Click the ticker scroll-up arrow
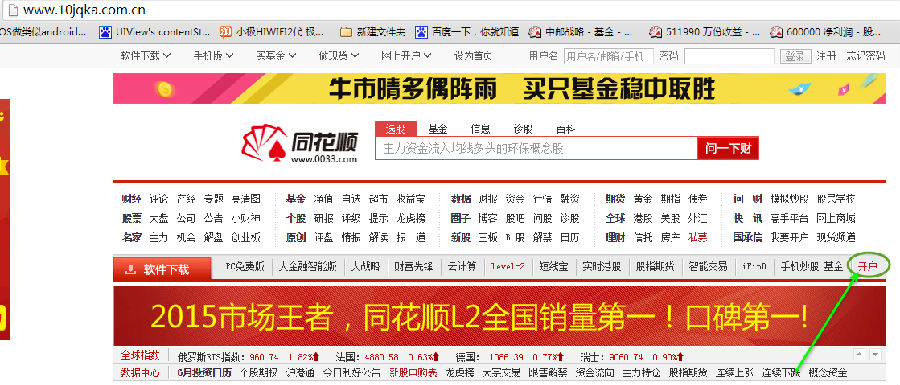This screenshot has height=385, width=900. click(x=860, y=355)
